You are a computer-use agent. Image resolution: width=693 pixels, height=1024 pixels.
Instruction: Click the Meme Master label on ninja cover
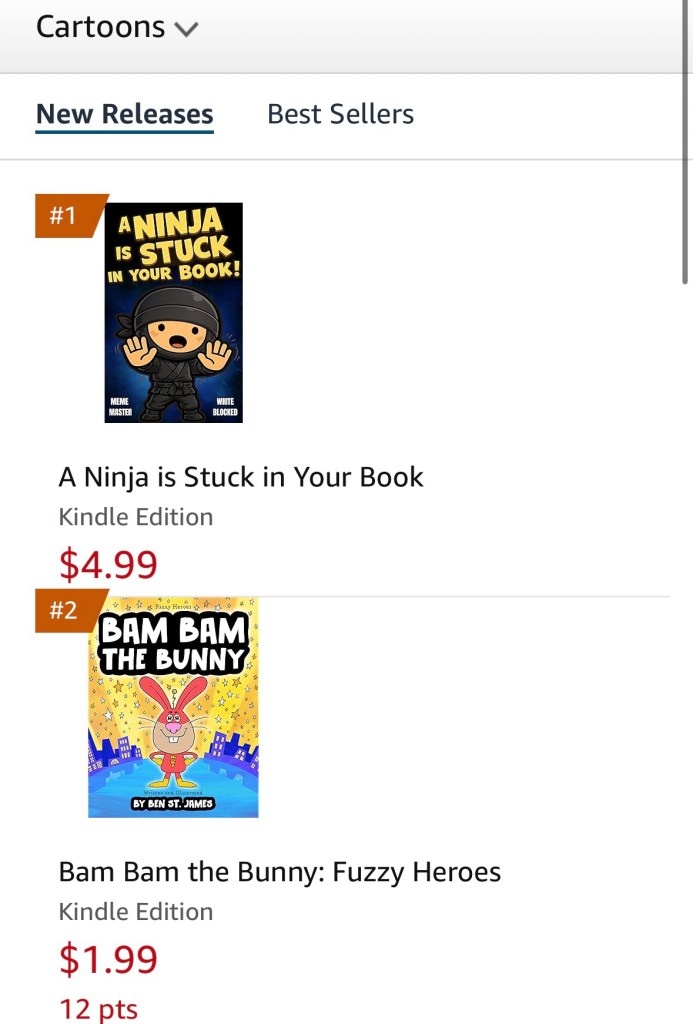pos(120,407)
